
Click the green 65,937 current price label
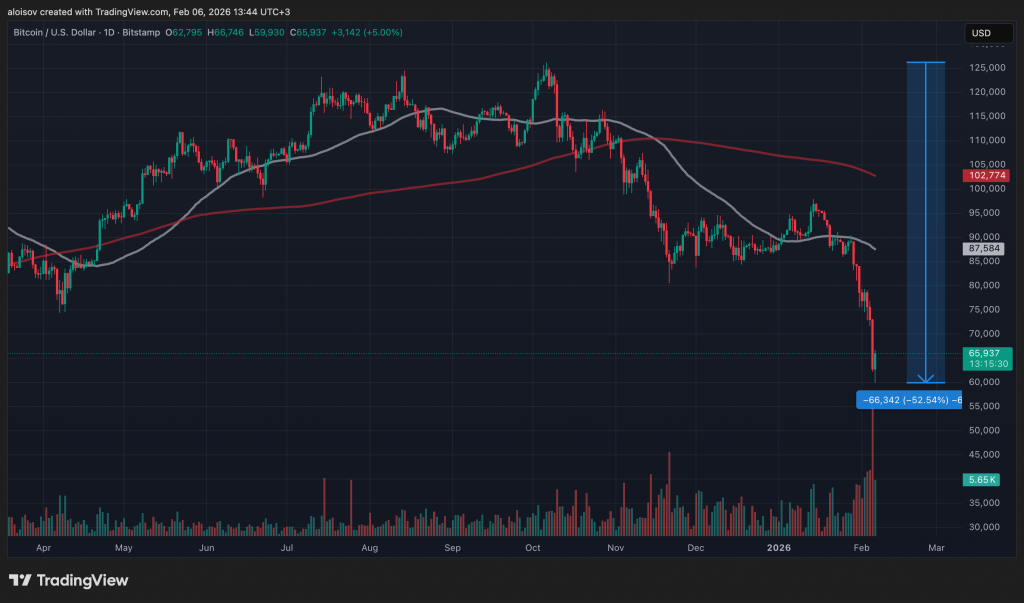point(988,354)
